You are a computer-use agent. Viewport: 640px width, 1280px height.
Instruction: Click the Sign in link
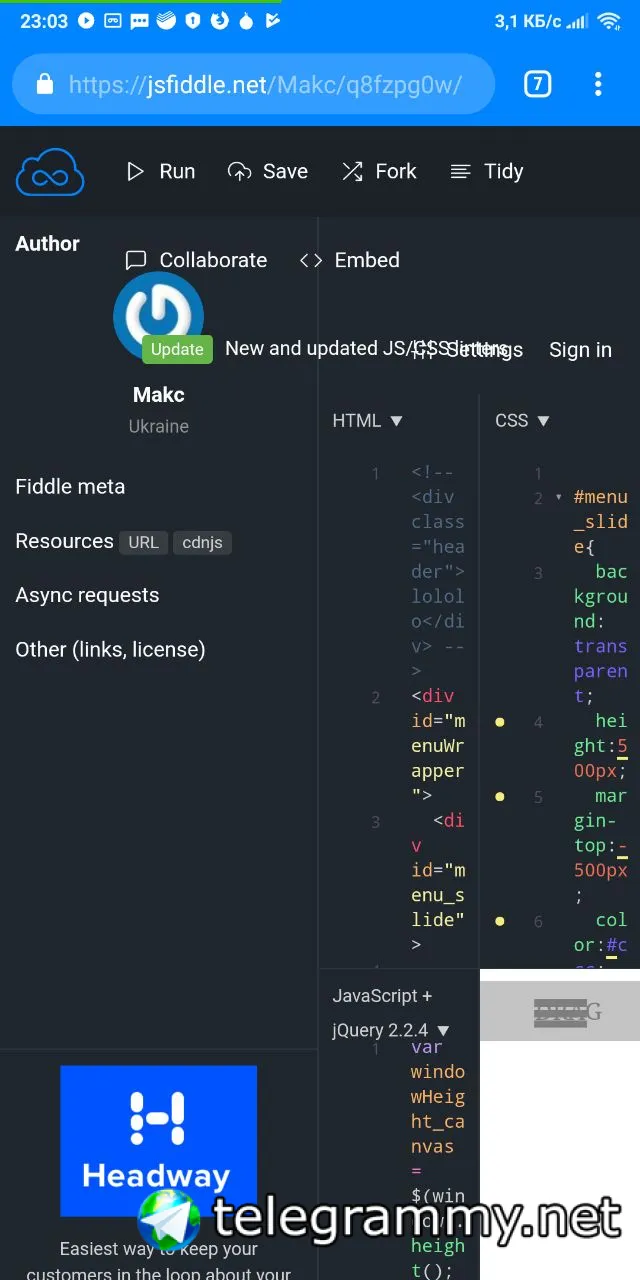tap(580, 350)
